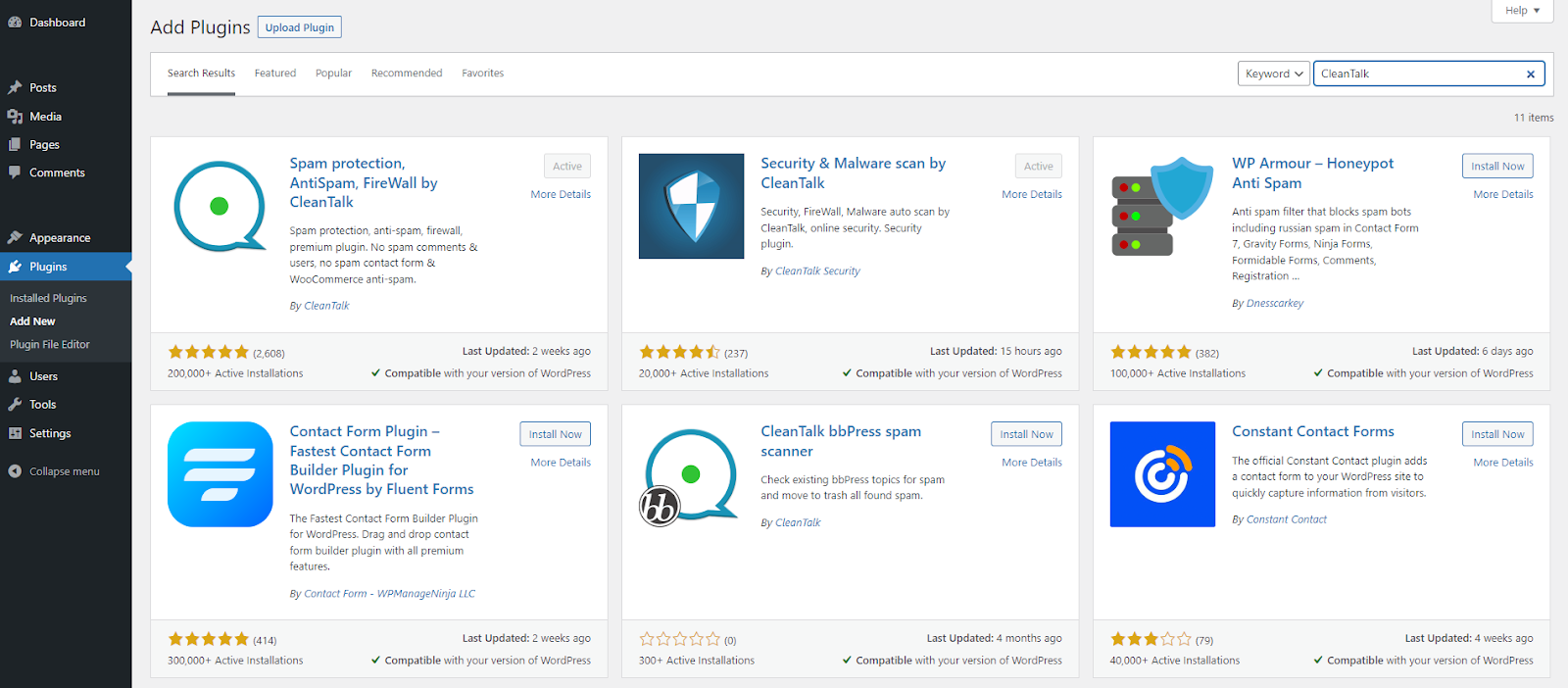The image size is (1568, 688).
Task: Click the Constant Contact Forms logo
Action: pos(1163,474)
